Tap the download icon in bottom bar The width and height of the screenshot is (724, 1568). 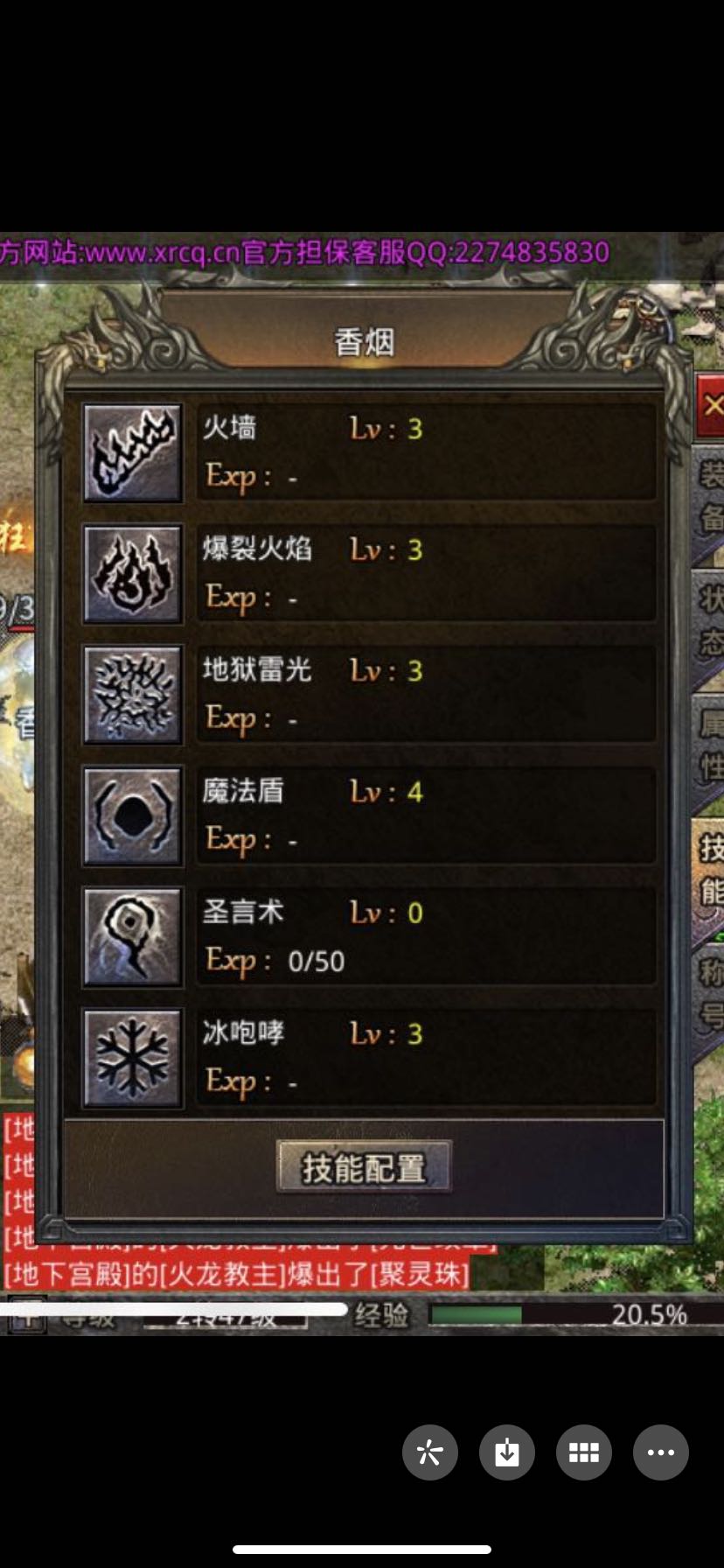(507, 1452)
